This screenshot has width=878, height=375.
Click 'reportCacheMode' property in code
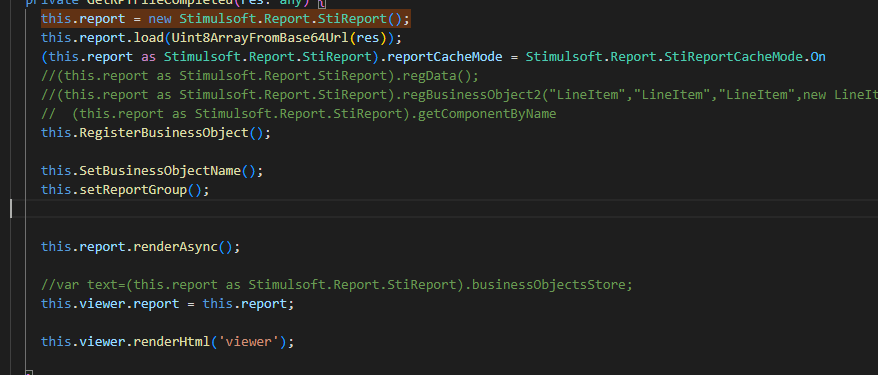point(445,57)
